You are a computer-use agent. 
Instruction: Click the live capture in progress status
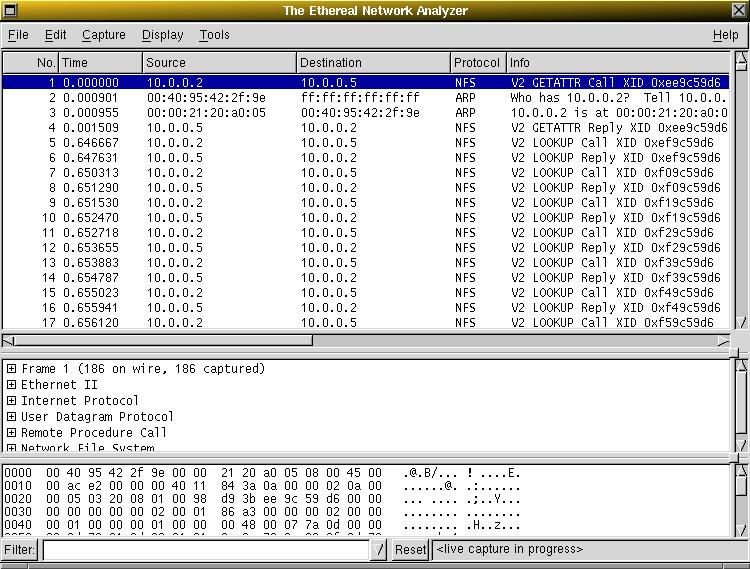(x=509, y=549)
